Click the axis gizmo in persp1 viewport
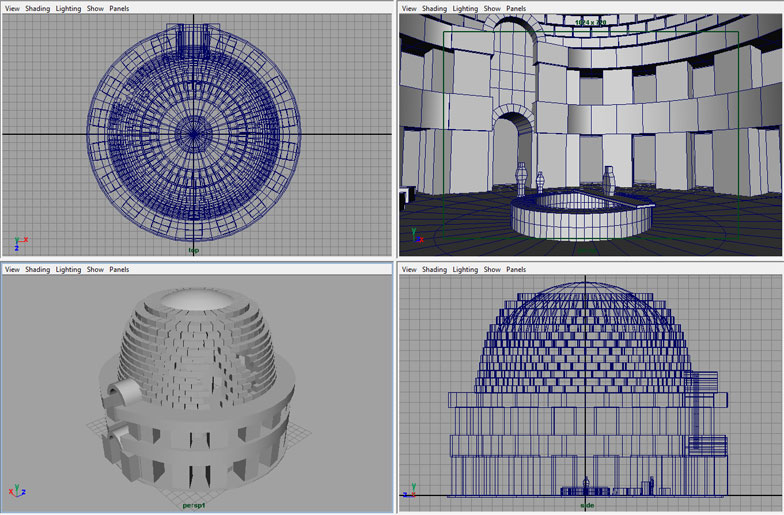The height and width of the screenshot is (515, 784). click(17, 492)
